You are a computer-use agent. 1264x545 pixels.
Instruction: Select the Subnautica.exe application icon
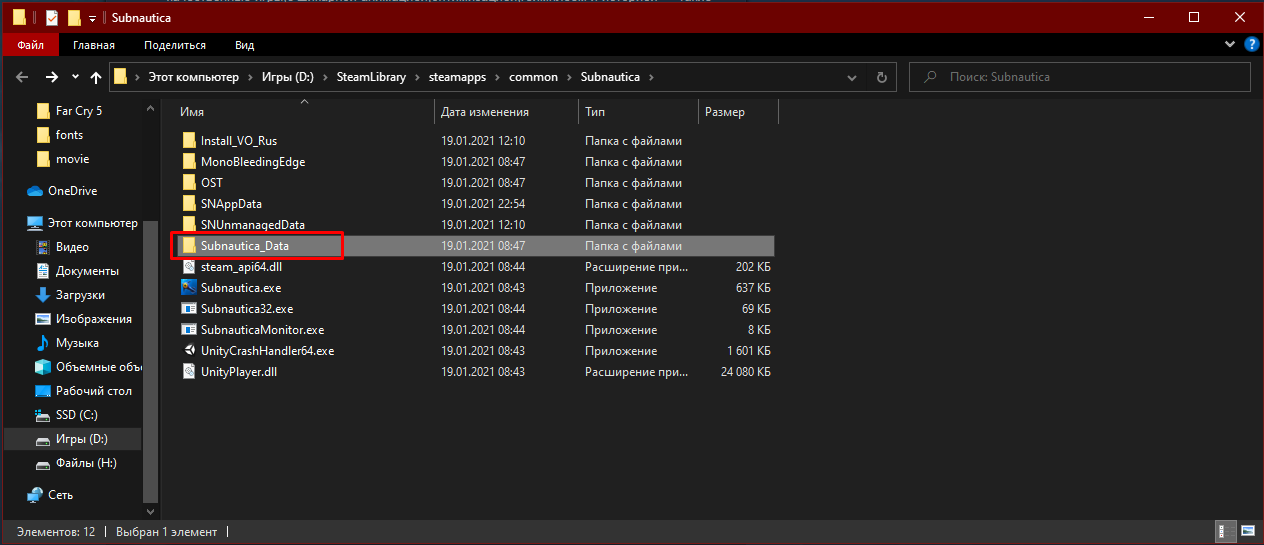[190, 288]
